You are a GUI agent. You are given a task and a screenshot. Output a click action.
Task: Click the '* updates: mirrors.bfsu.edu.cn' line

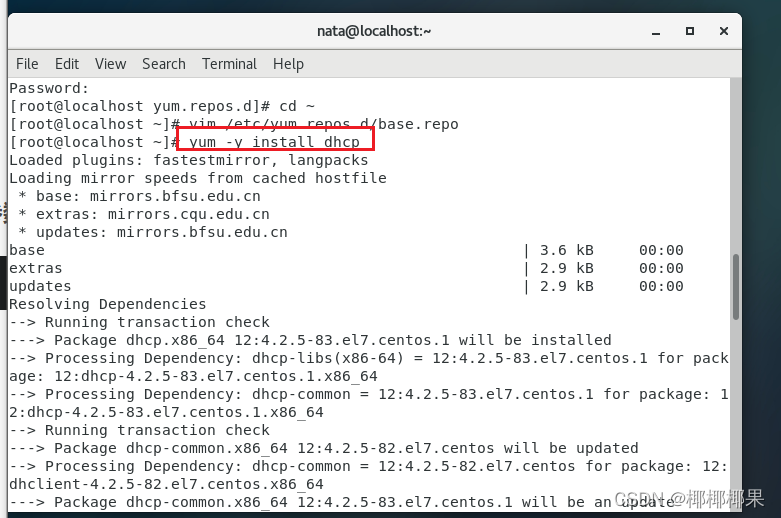pos(152,232)
